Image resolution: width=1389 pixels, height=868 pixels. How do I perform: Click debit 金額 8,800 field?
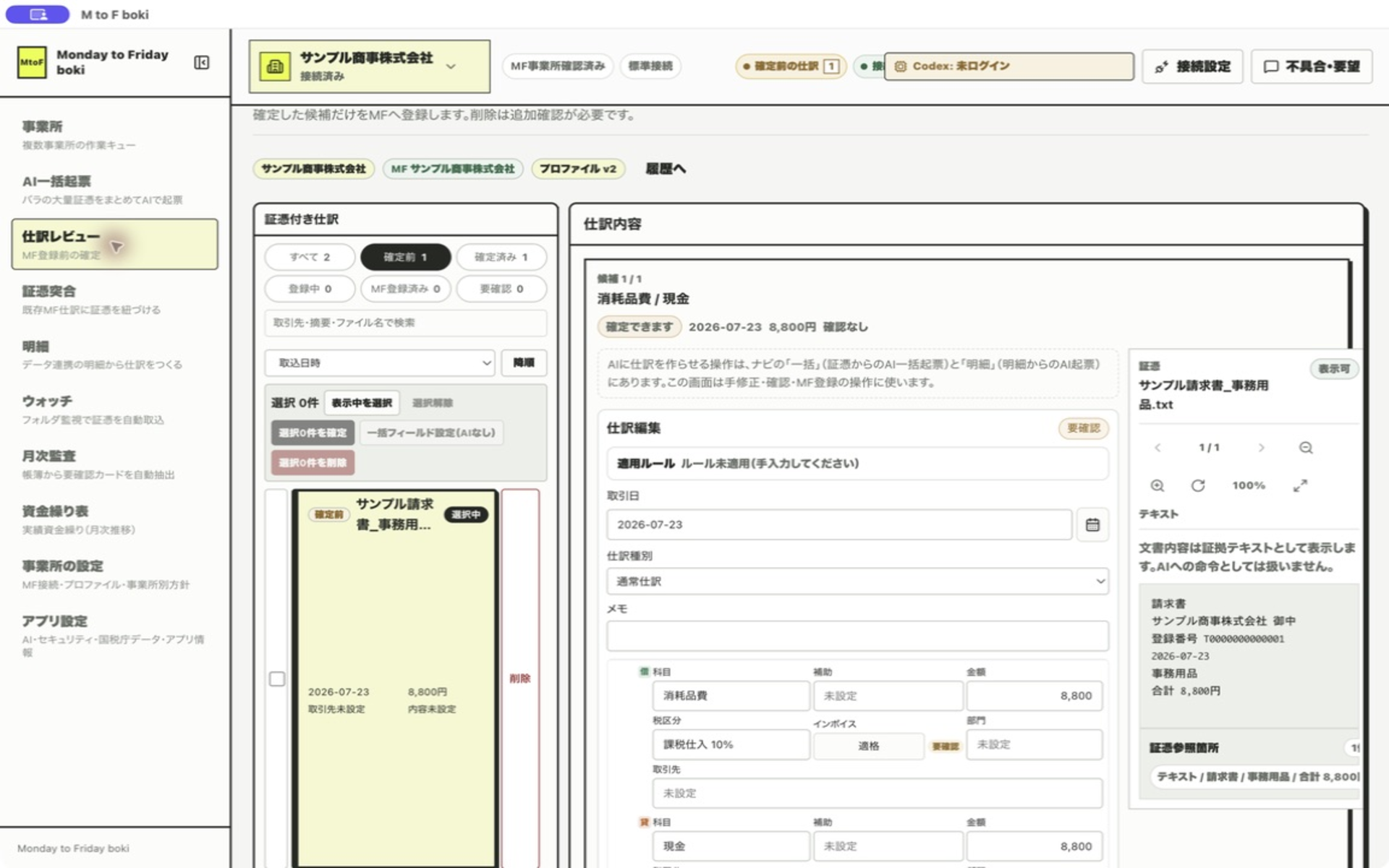pyautogui.click(x=1034, y=696)
